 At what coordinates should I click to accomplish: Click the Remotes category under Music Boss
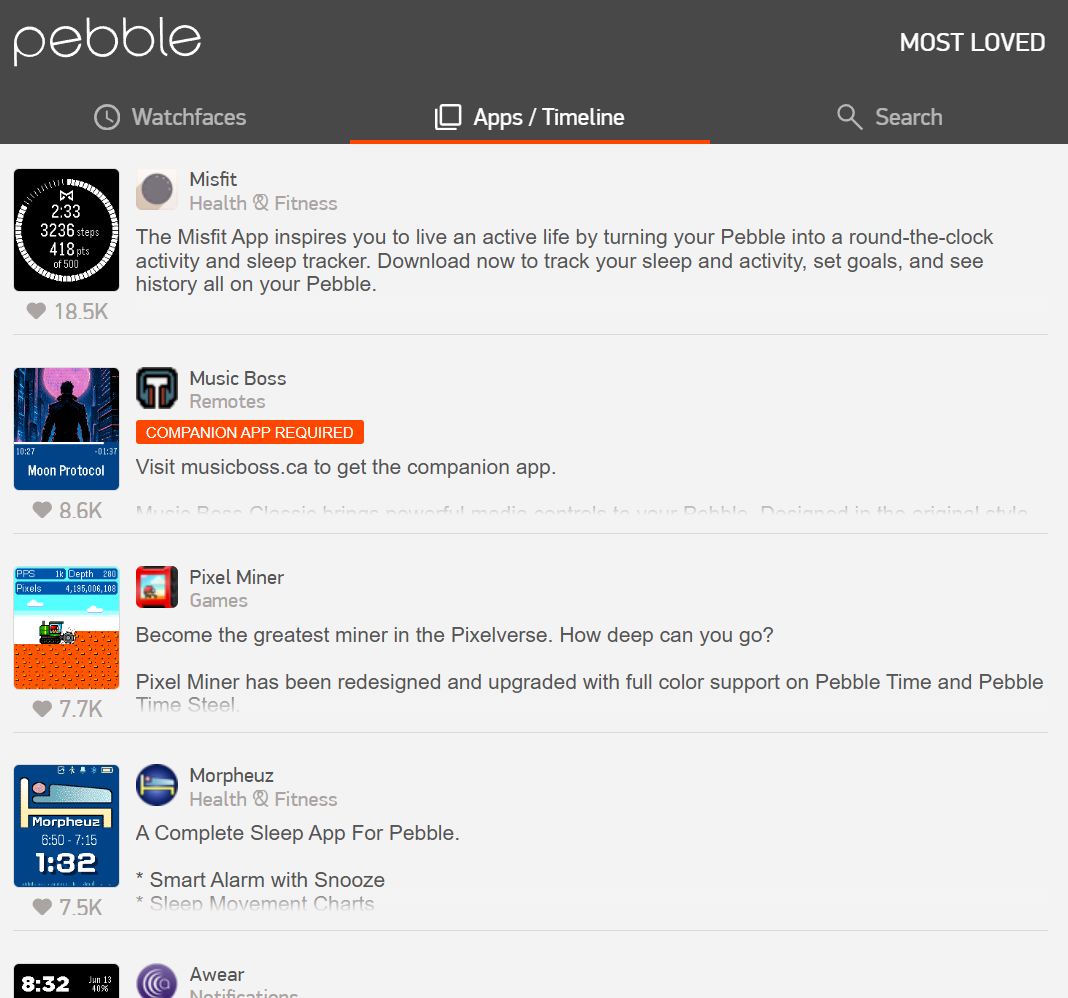click(x=227, y=401)
